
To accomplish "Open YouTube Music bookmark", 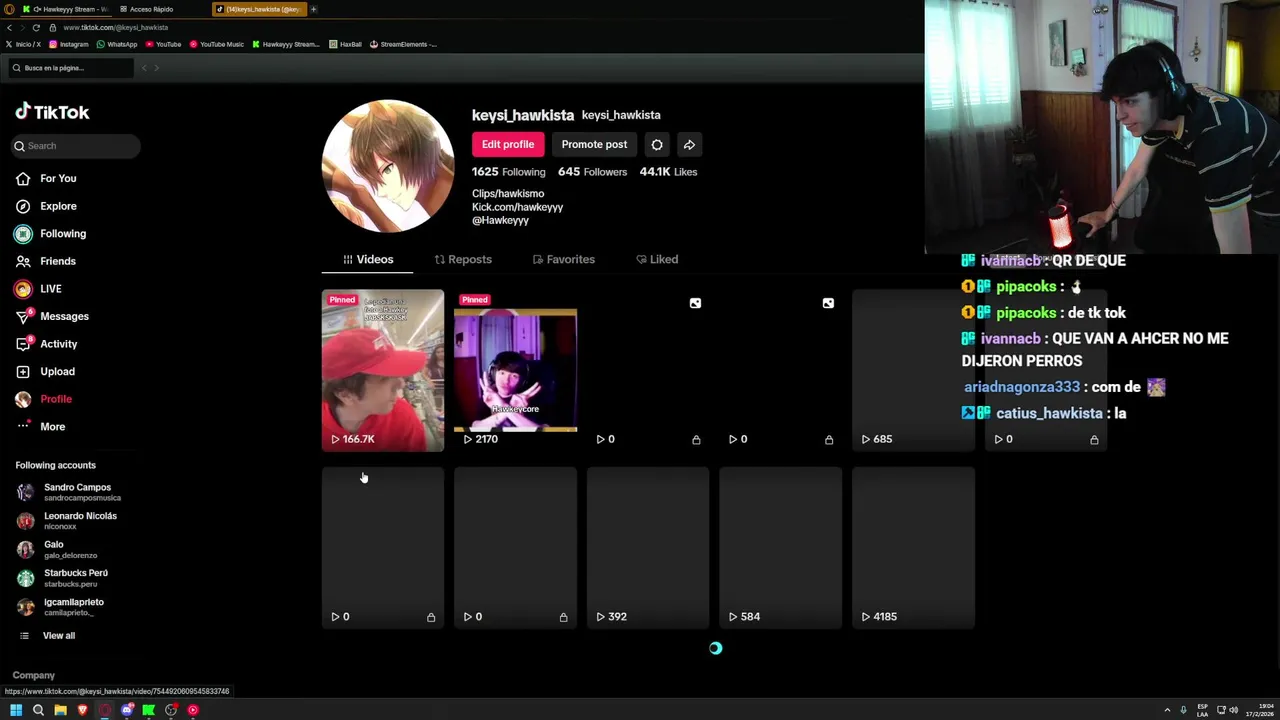I will [216, 44].
